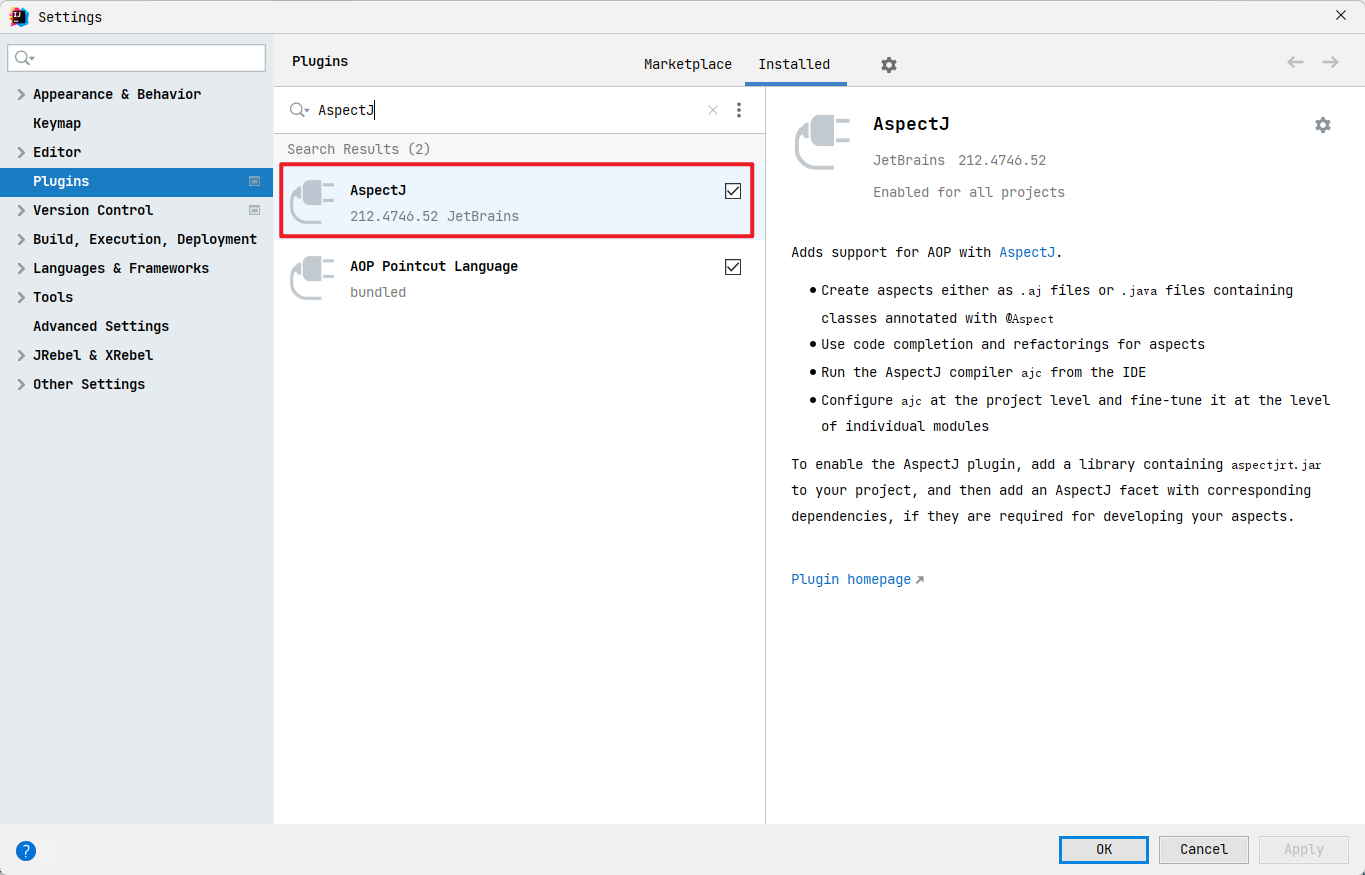Click the AspectJ title in details pane
The height and width of the screenshot is (875, 1365).
pyautogui.click(x=911, y=124)
